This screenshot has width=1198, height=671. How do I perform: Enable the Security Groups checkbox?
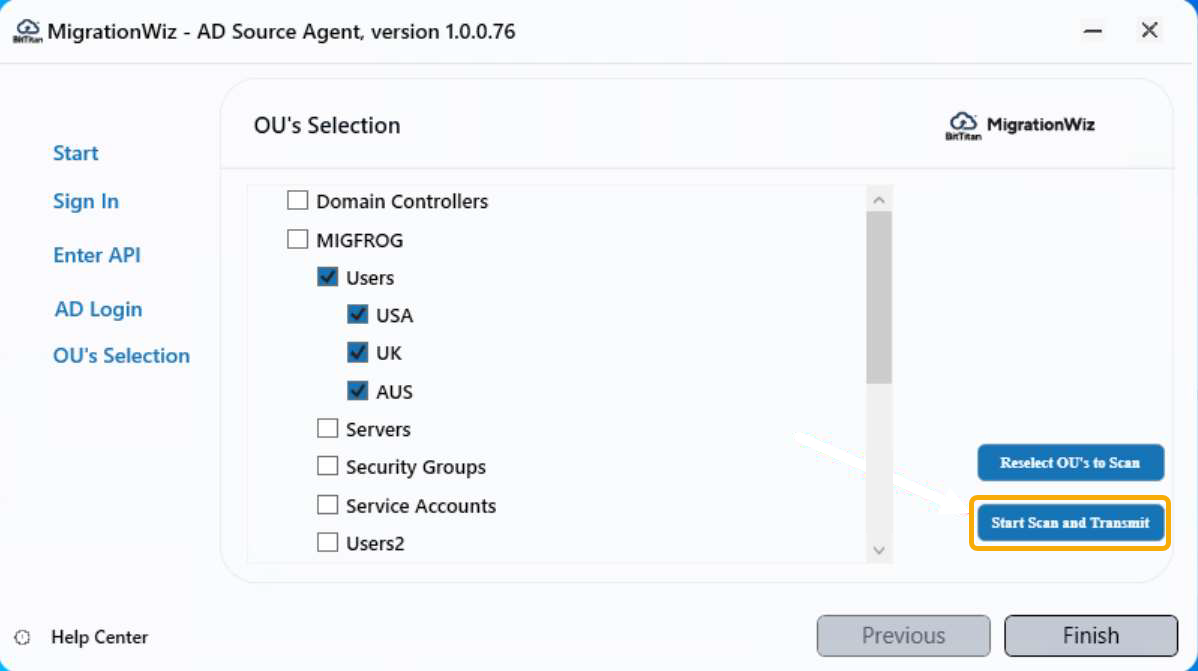328,467
